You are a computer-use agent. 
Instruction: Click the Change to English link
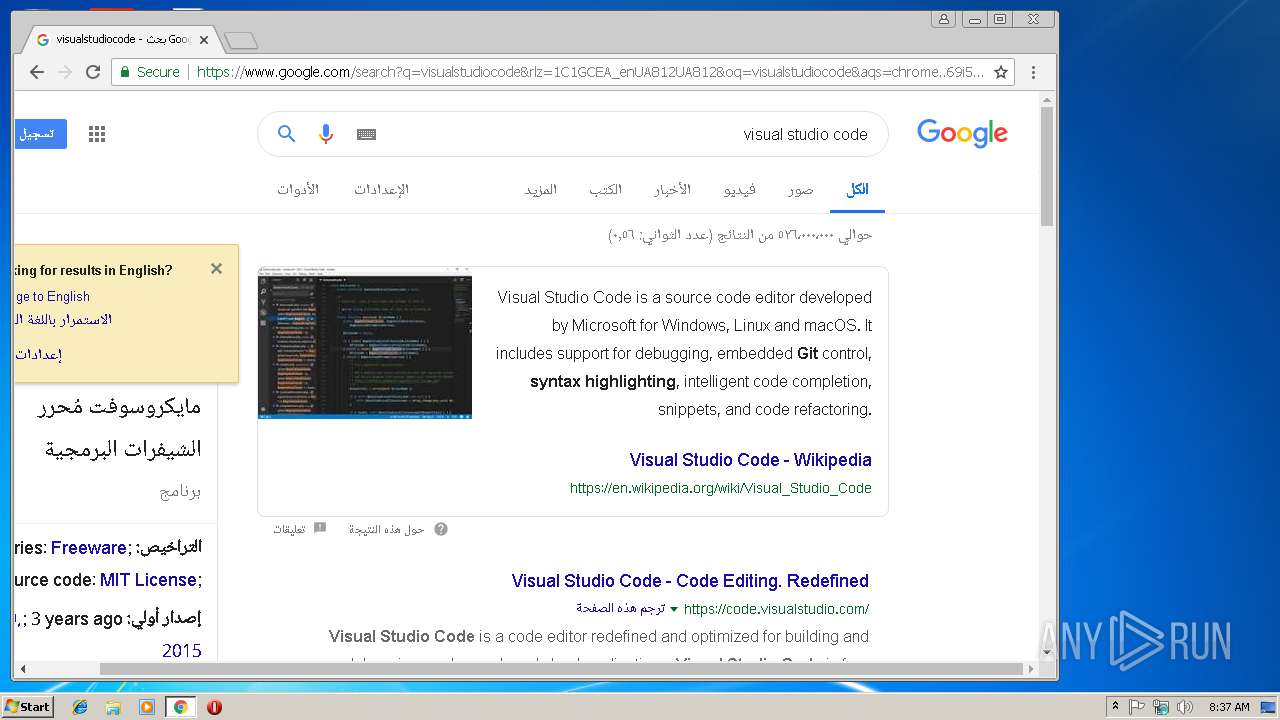point(52,296)
